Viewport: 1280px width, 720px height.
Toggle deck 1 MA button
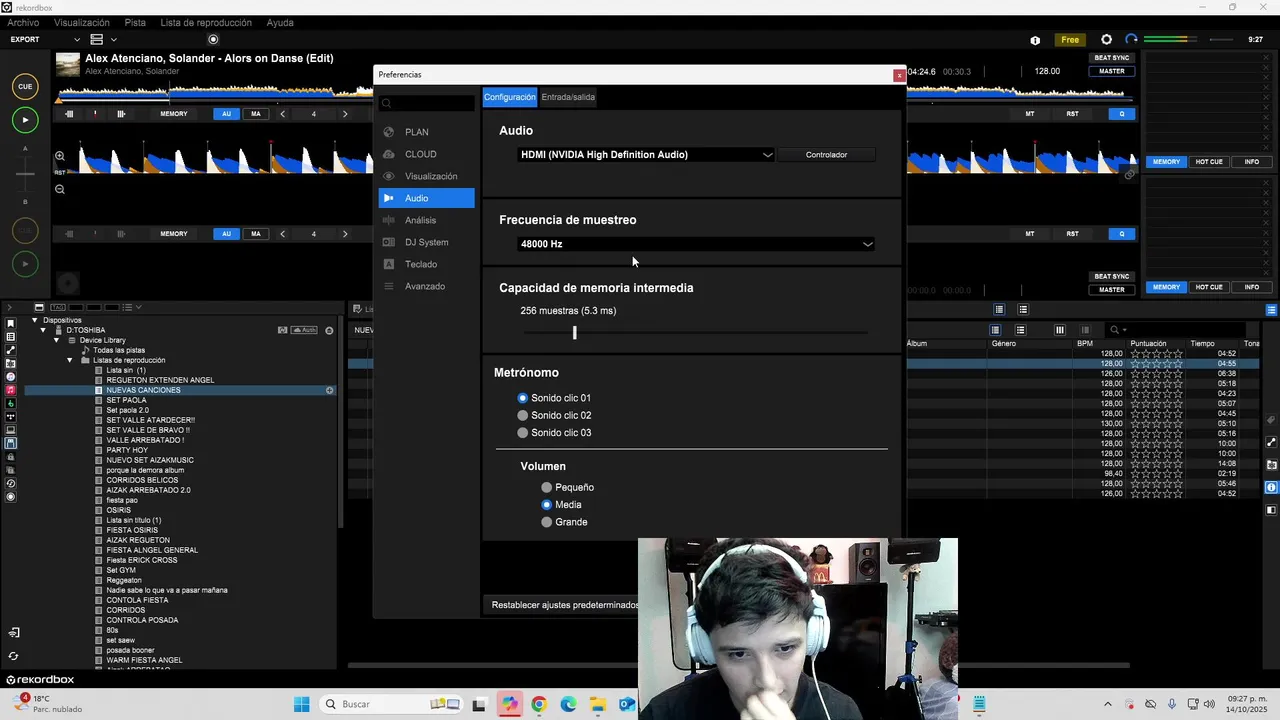point(256,114)
